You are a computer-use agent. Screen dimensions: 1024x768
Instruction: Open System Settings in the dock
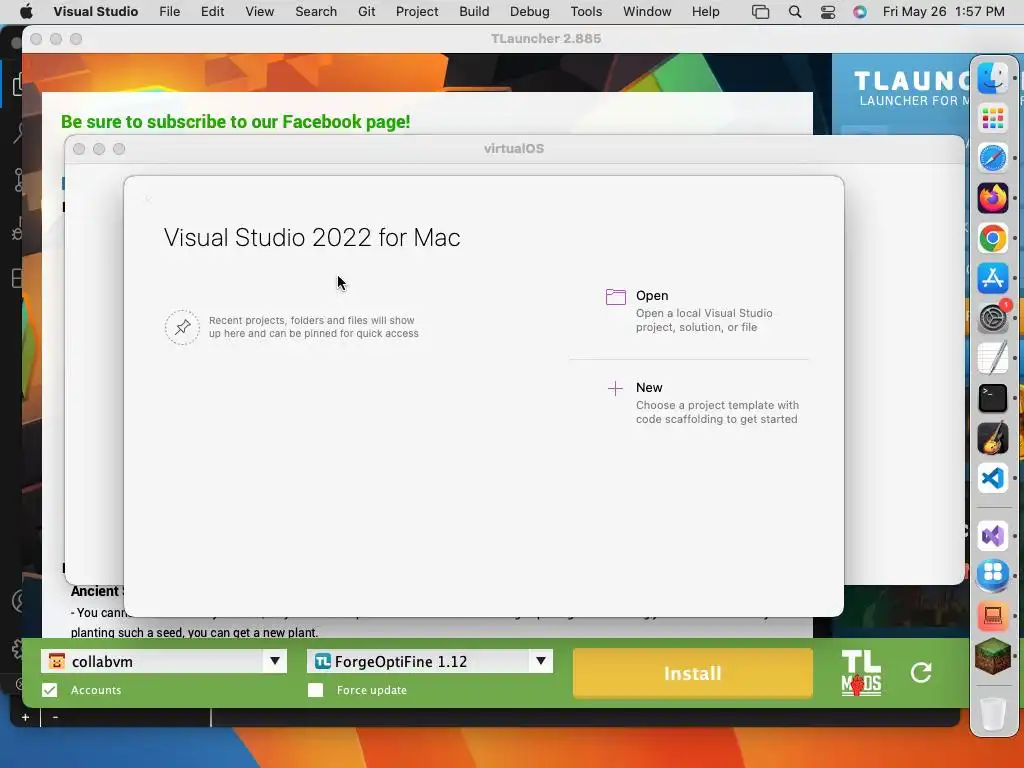(993, 318)
